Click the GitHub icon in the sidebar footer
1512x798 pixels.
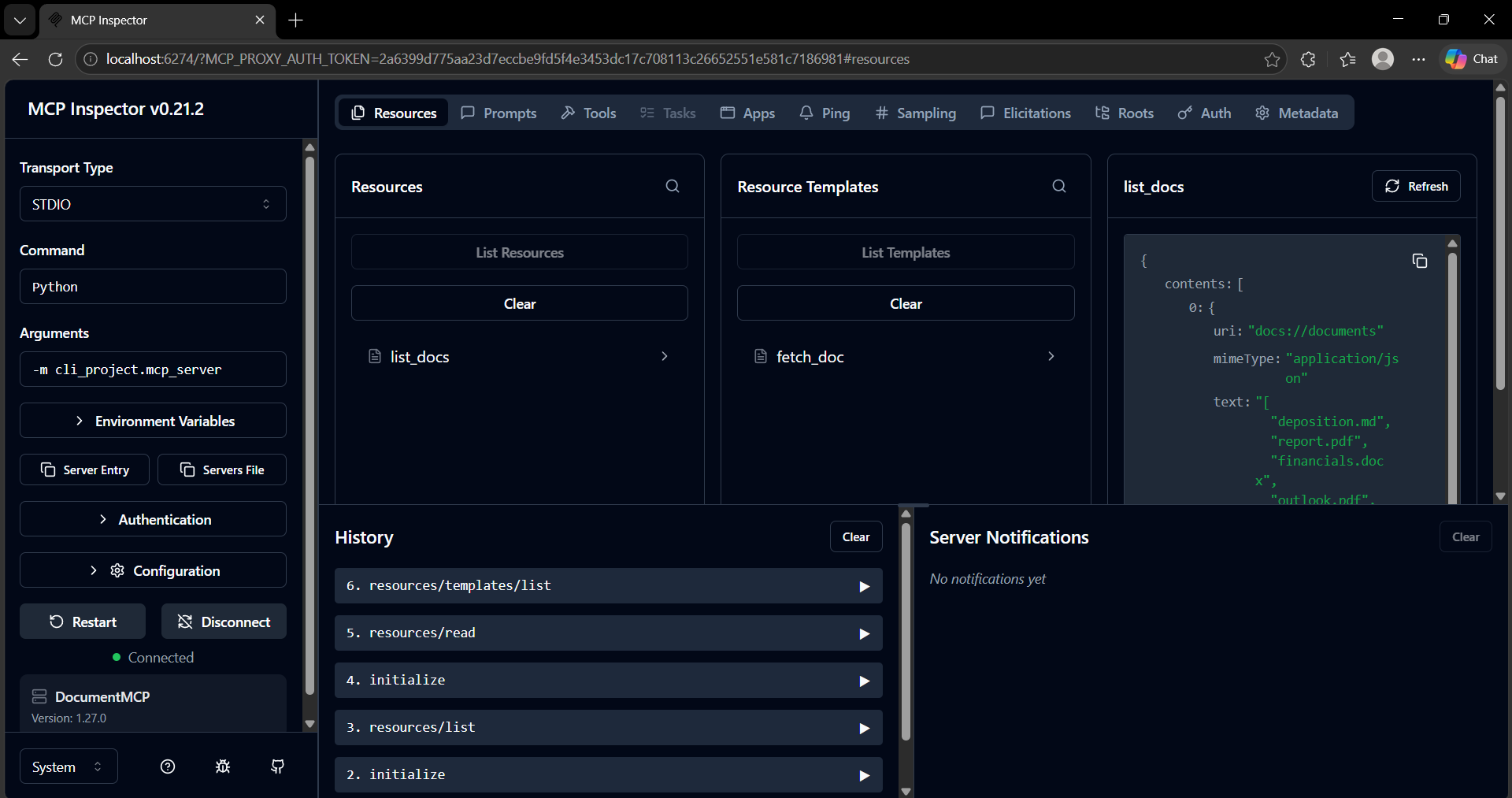(276, 766)
